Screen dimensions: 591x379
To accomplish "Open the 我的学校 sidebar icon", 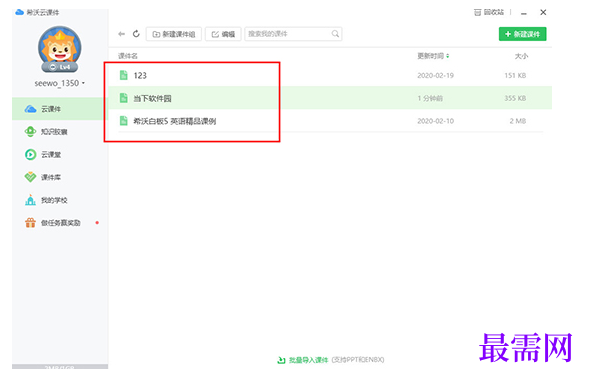I will pos(31,200).
